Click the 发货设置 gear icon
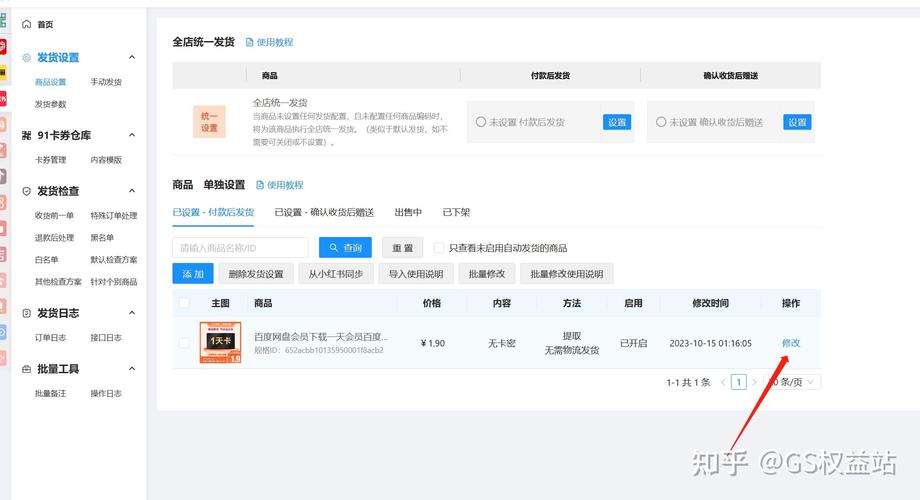920x500 pixels. coord(27,58)
